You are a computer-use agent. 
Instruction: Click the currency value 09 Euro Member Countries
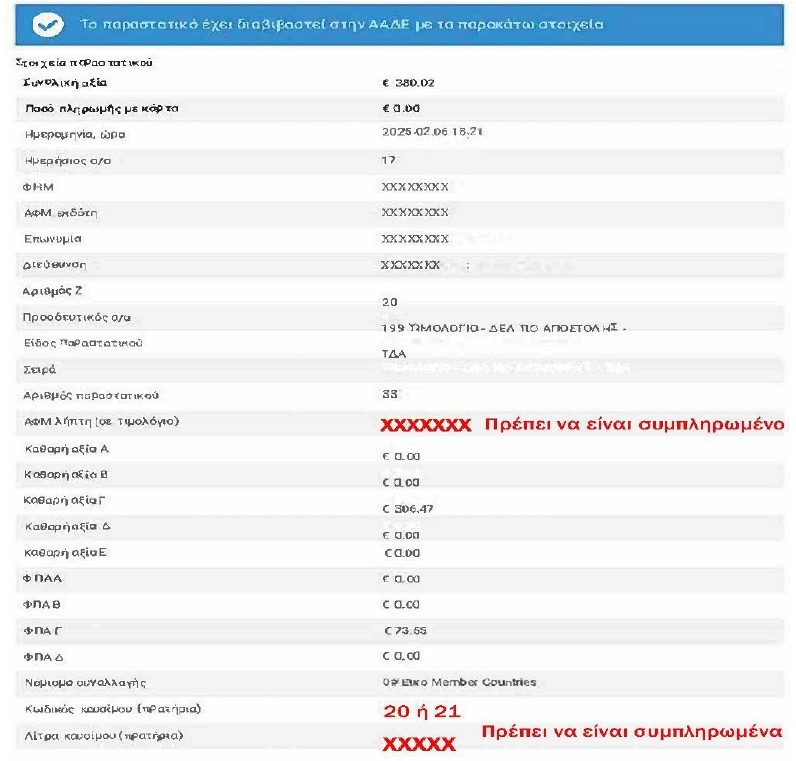pos(459,683)
